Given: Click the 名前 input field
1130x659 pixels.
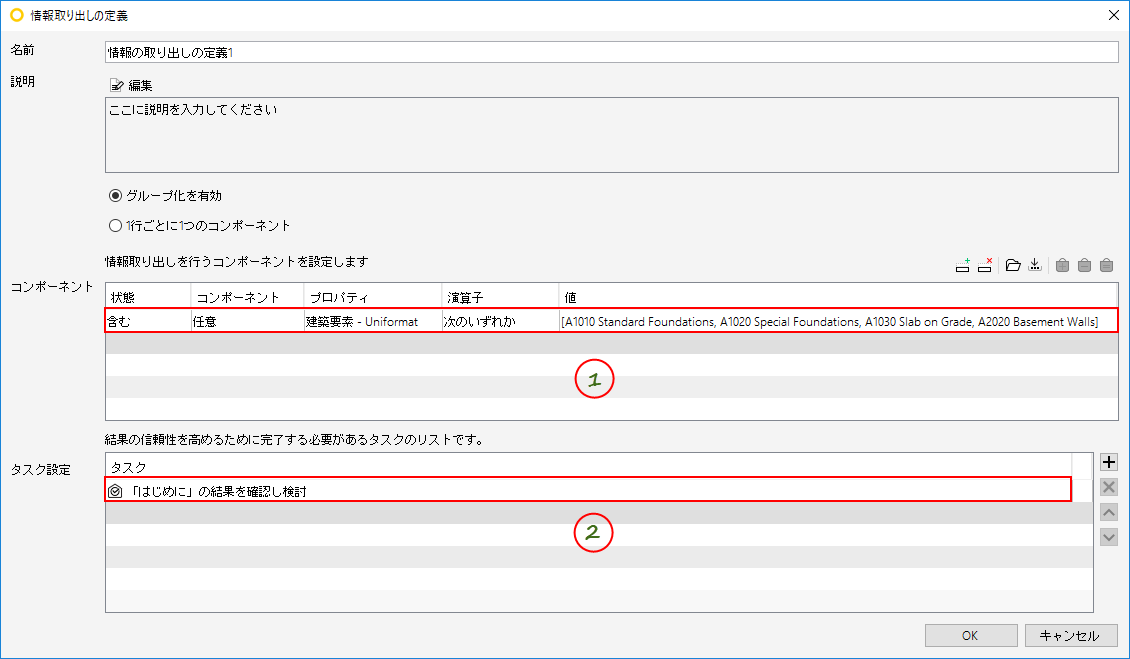Looking at the screenshot, I should coord(611,52).
